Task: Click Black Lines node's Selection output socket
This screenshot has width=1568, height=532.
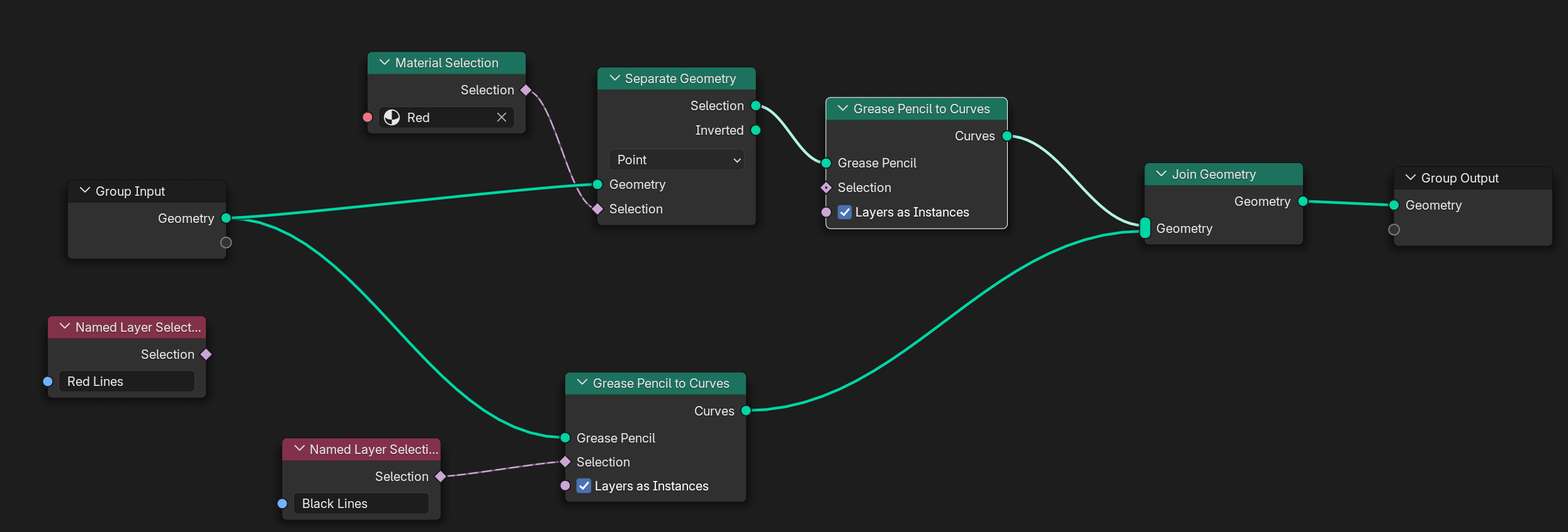Action: 440,477
